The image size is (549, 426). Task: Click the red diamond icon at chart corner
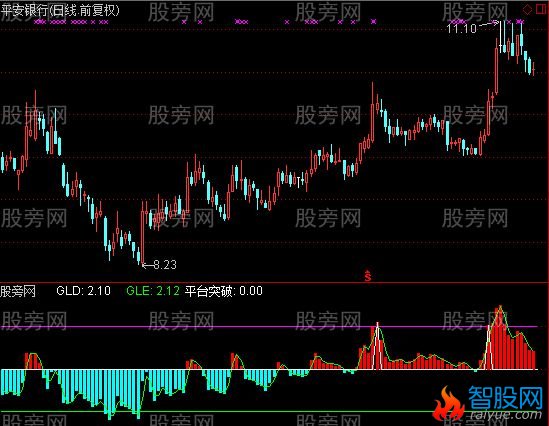527,9
